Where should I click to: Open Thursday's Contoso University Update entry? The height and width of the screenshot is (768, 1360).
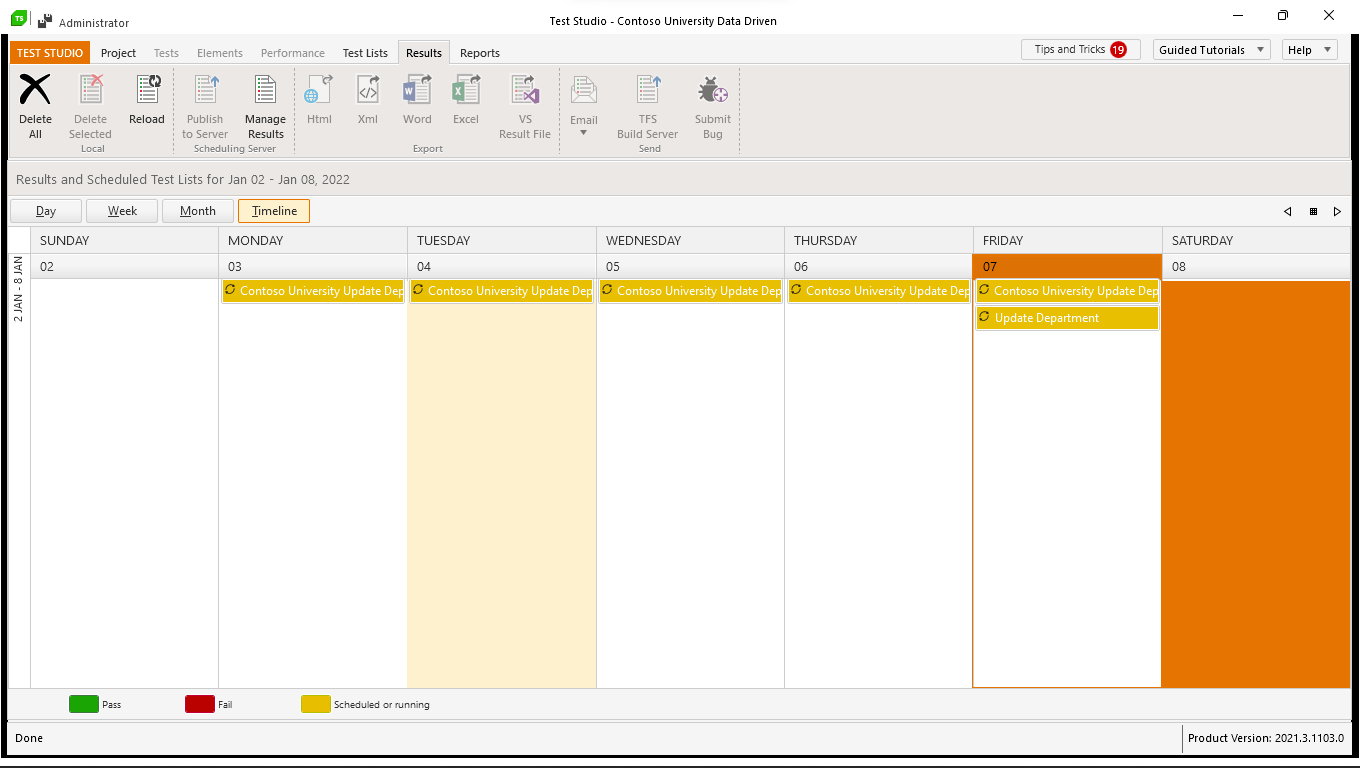[880, 291]
